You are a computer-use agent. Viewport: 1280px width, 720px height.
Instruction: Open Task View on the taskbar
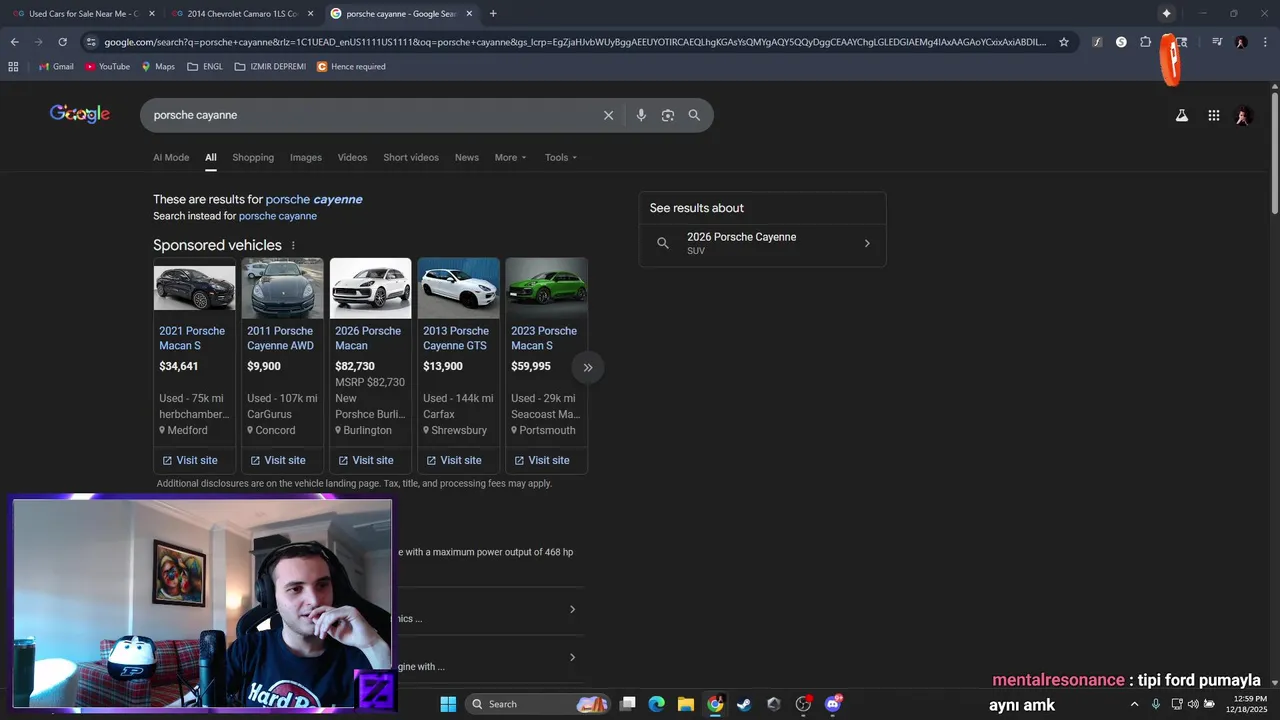point(627,704)
